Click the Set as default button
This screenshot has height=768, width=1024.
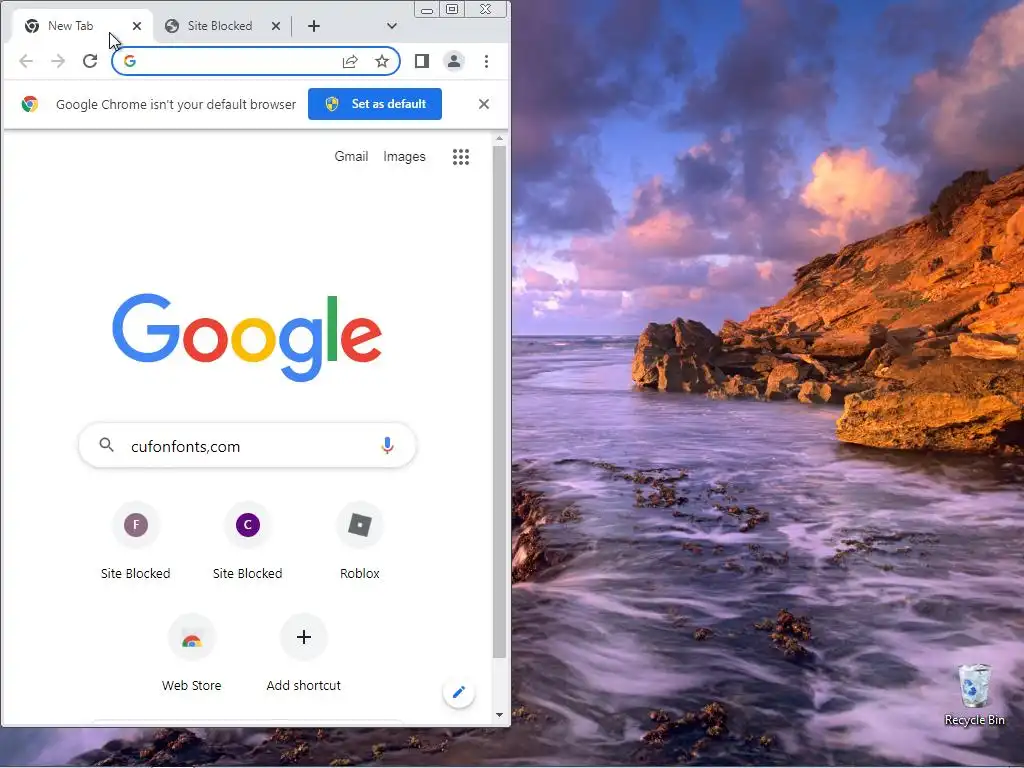click(375, 104)
